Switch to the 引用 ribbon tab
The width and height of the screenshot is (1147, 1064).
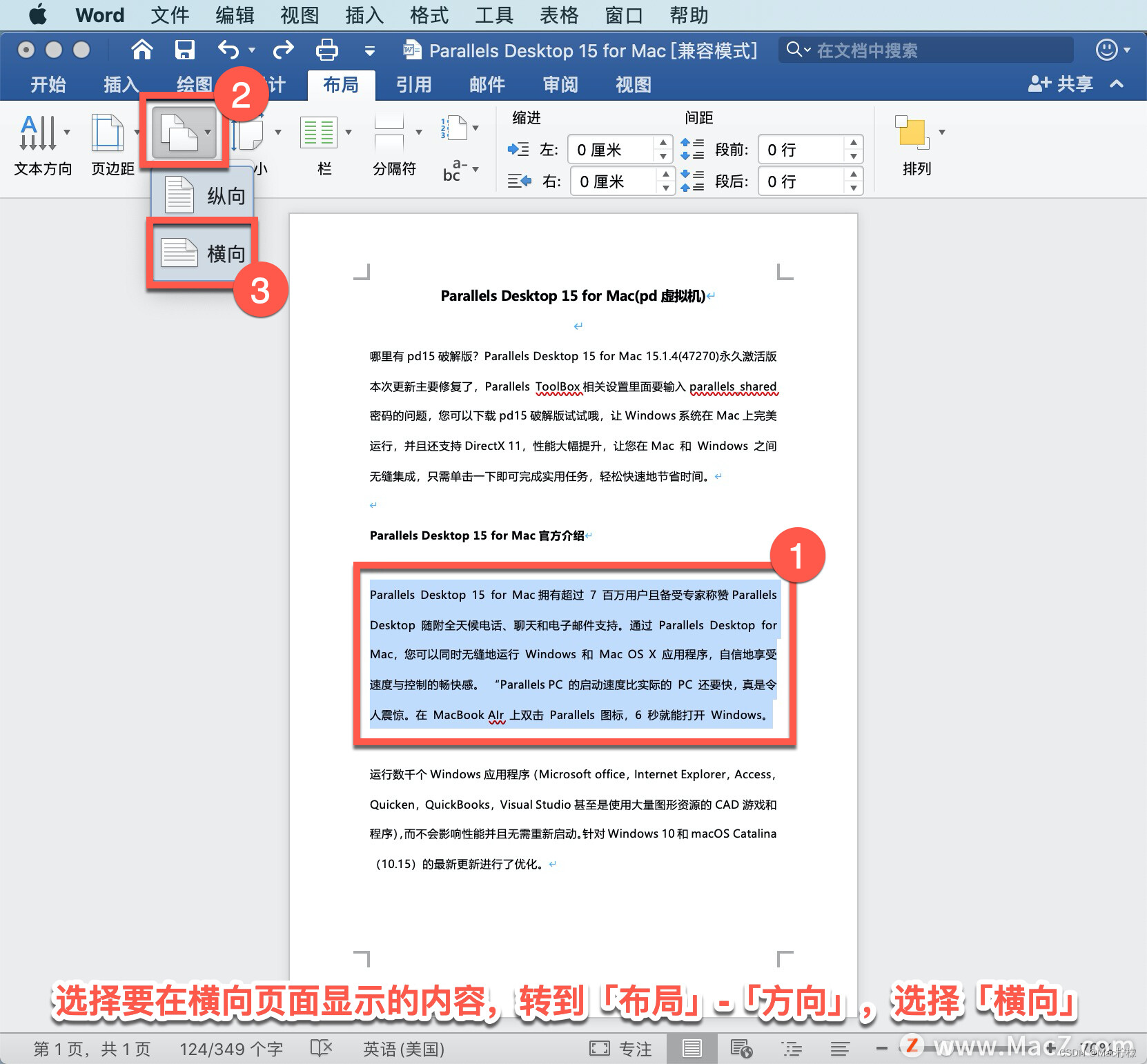[414, 85]
